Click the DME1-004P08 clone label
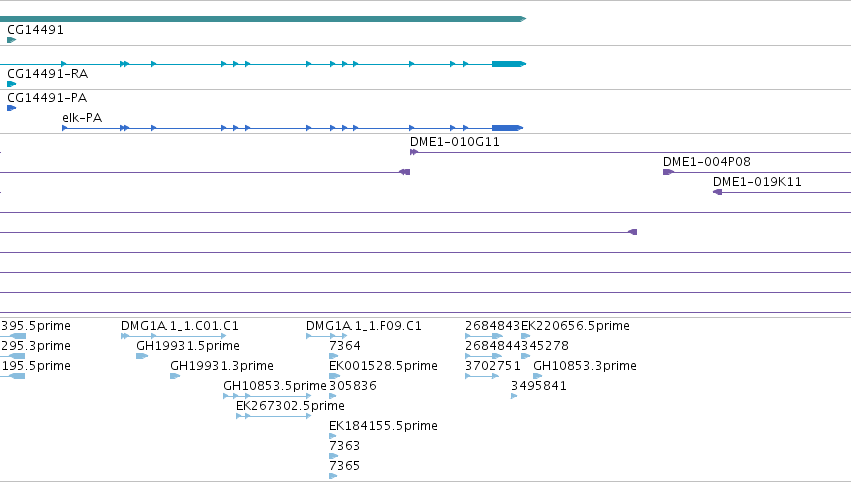This screenshot has height=482, width=851. [x=707, y=162]
